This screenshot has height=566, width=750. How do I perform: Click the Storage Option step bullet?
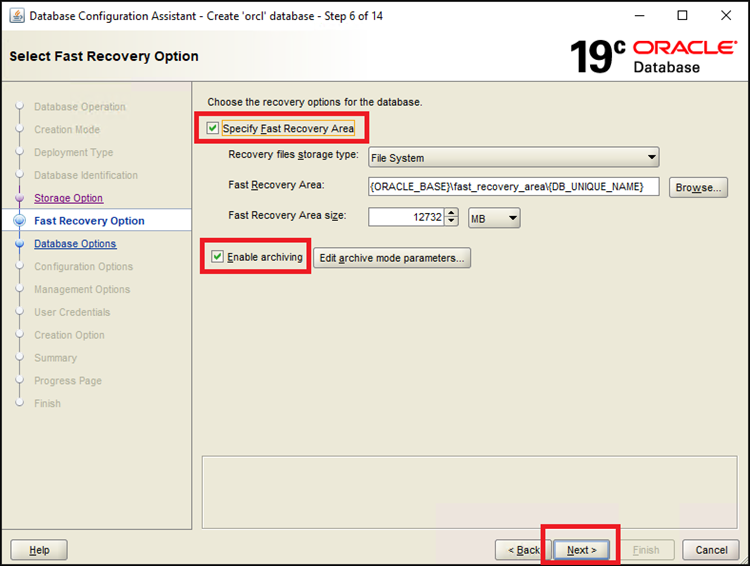(x=20, y=198)
